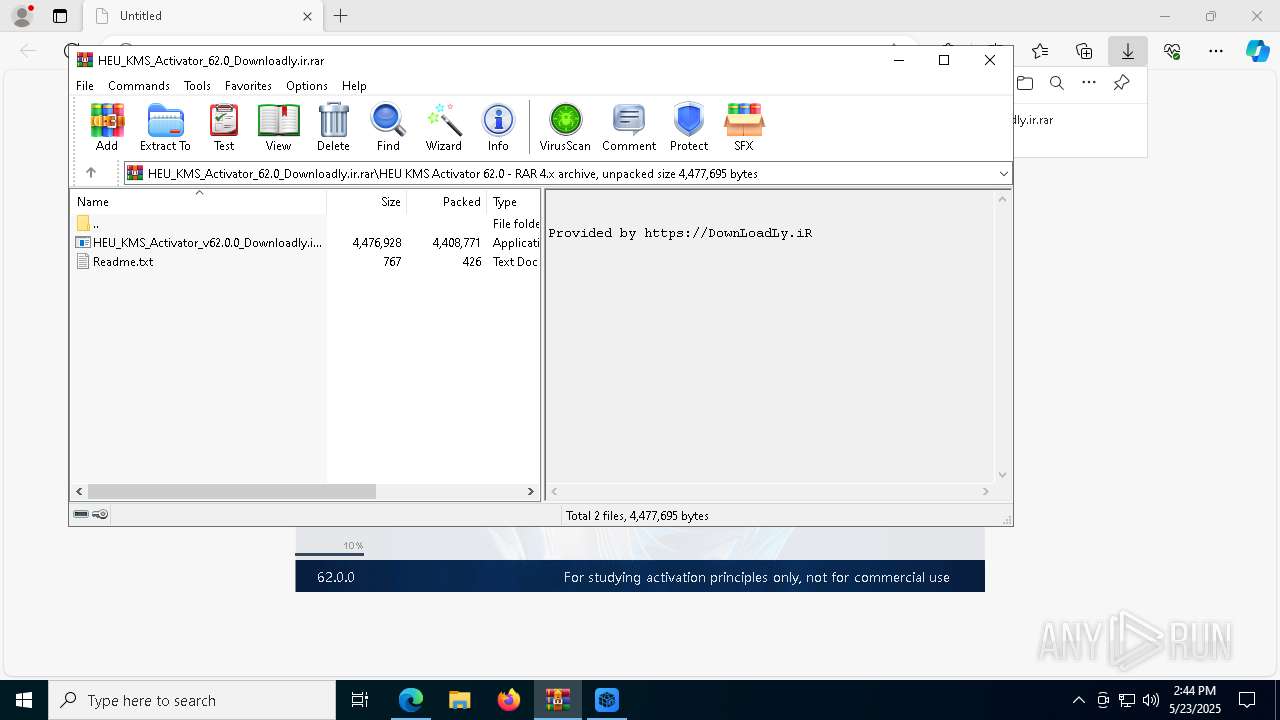Sort files by Size column
This screenshot has width=1280, height=720.
coord(367,202)
